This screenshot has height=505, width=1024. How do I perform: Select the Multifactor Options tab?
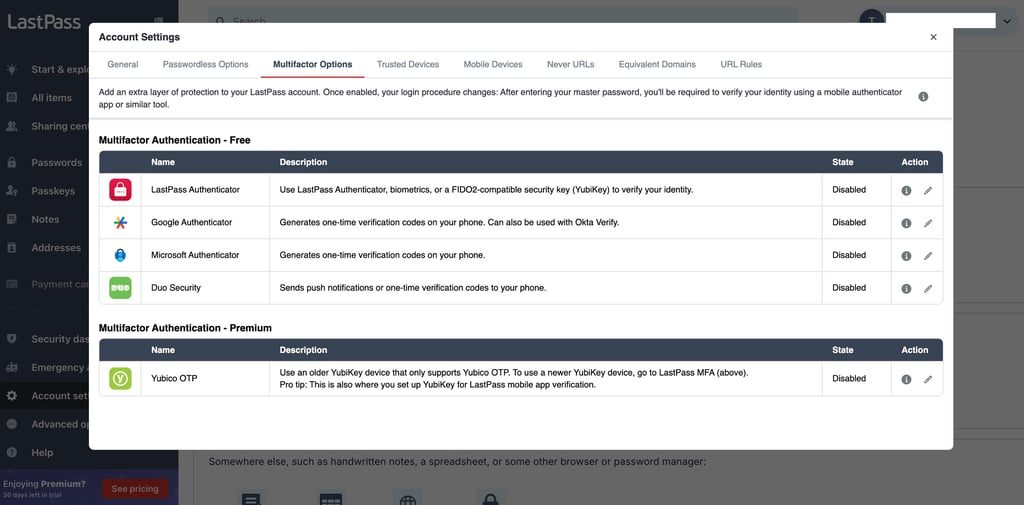point(313,65)
